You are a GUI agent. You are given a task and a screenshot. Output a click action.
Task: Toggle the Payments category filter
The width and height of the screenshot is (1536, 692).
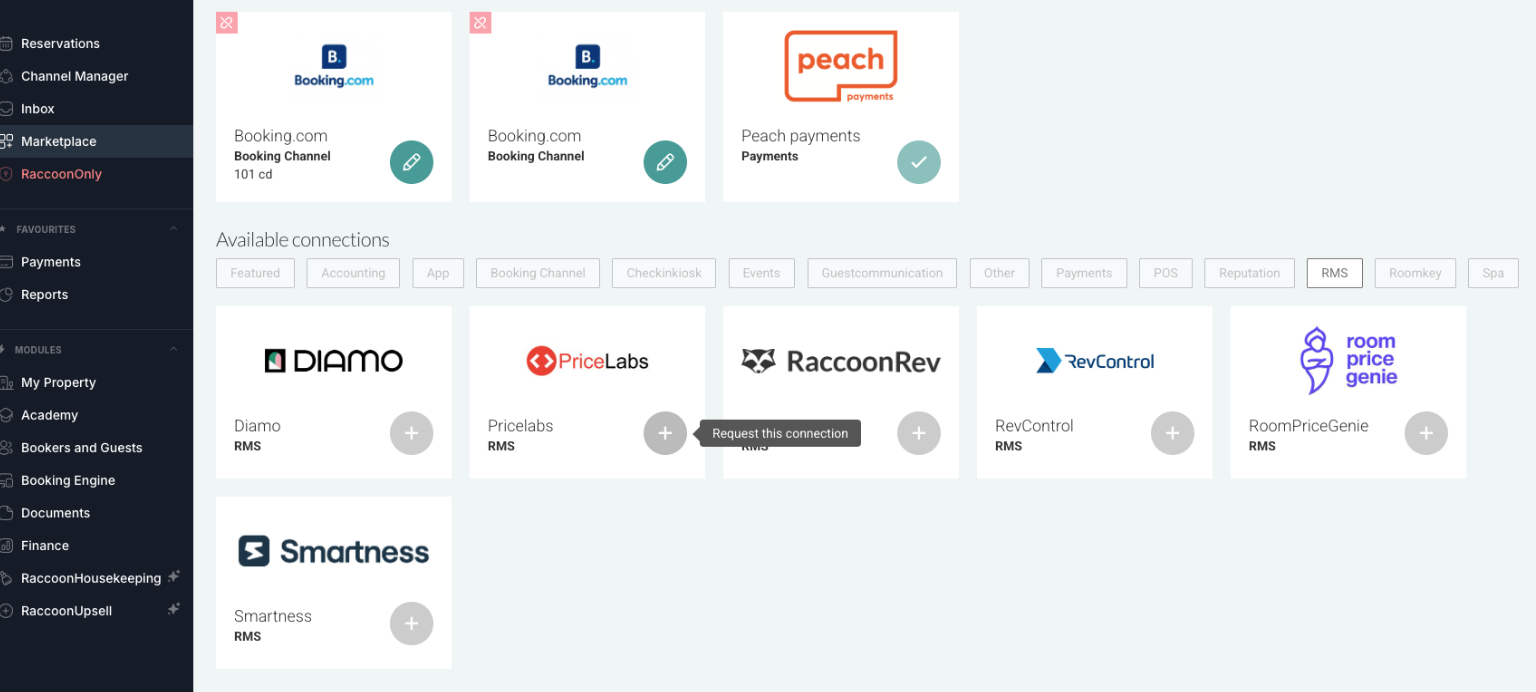pos(1083,273)
